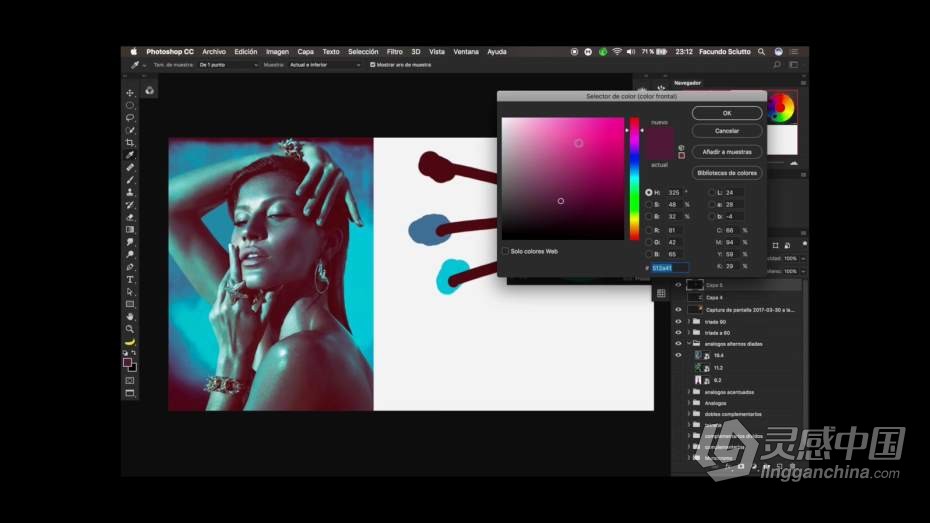Select the Eyedropper tool in toolbar
930x523 pixels.
click(130, 155)
